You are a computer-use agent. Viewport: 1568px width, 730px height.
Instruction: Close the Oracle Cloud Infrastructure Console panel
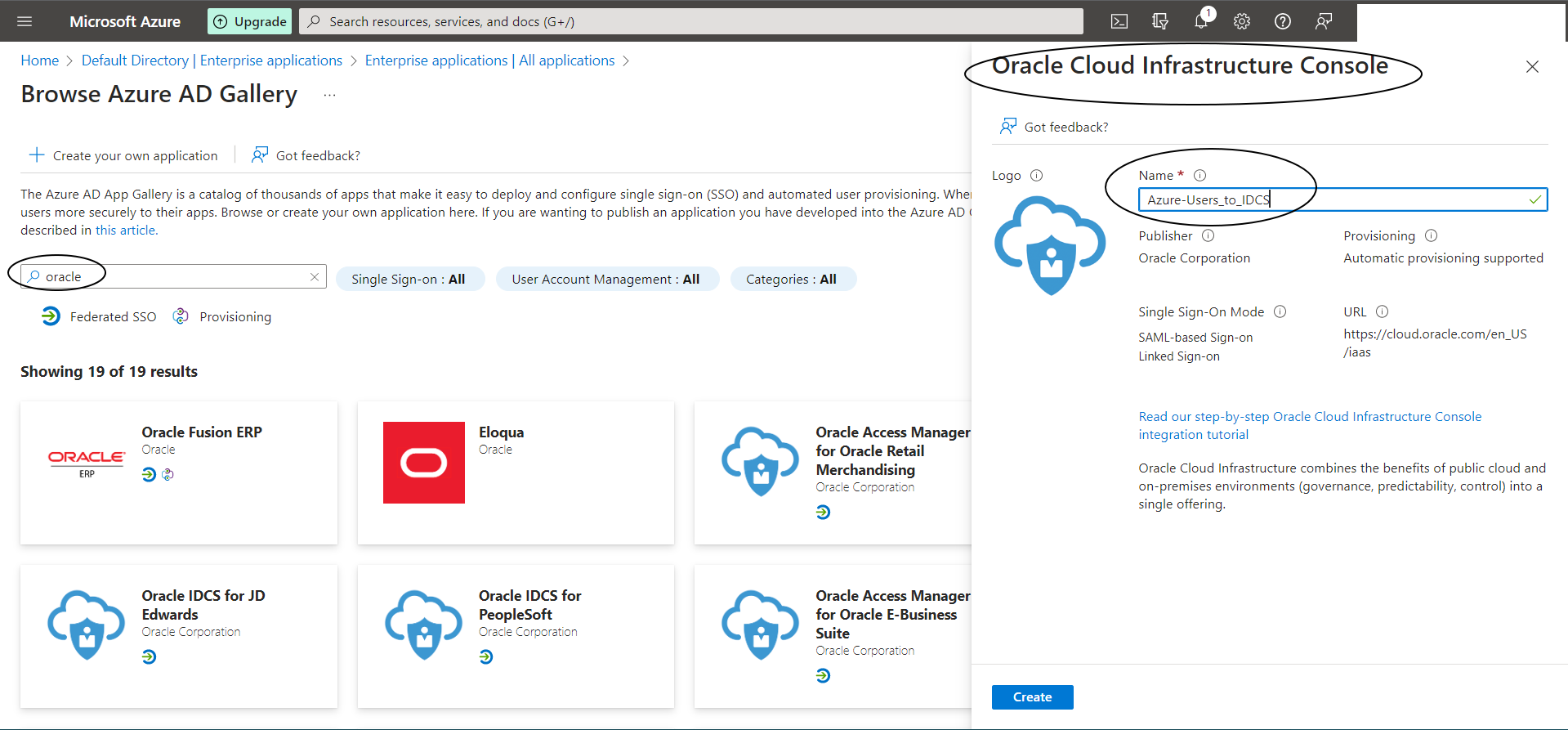[1532, 67]
